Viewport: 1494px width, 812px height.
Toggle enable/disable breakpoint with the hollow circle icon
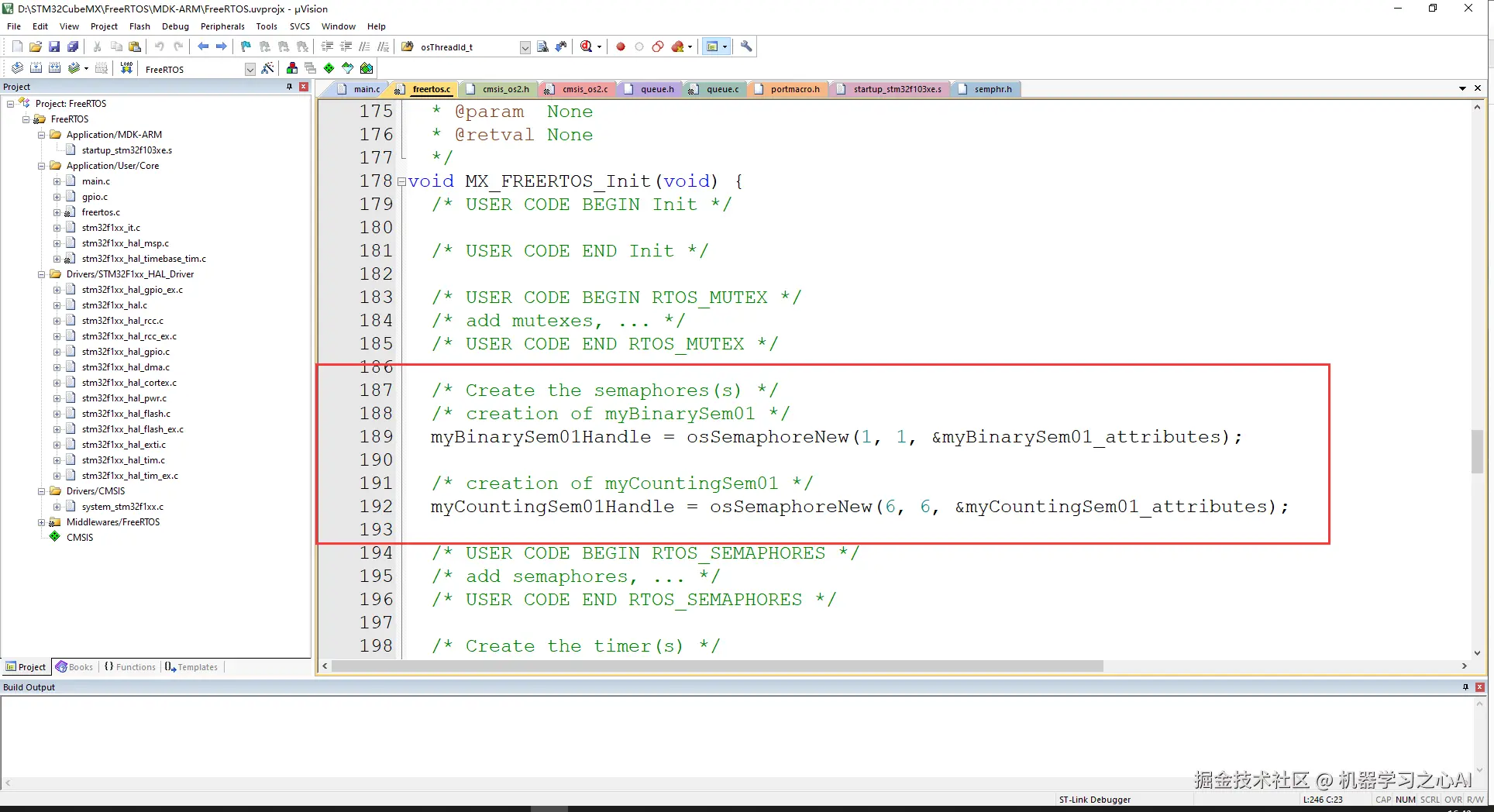(x=639, y=46)
